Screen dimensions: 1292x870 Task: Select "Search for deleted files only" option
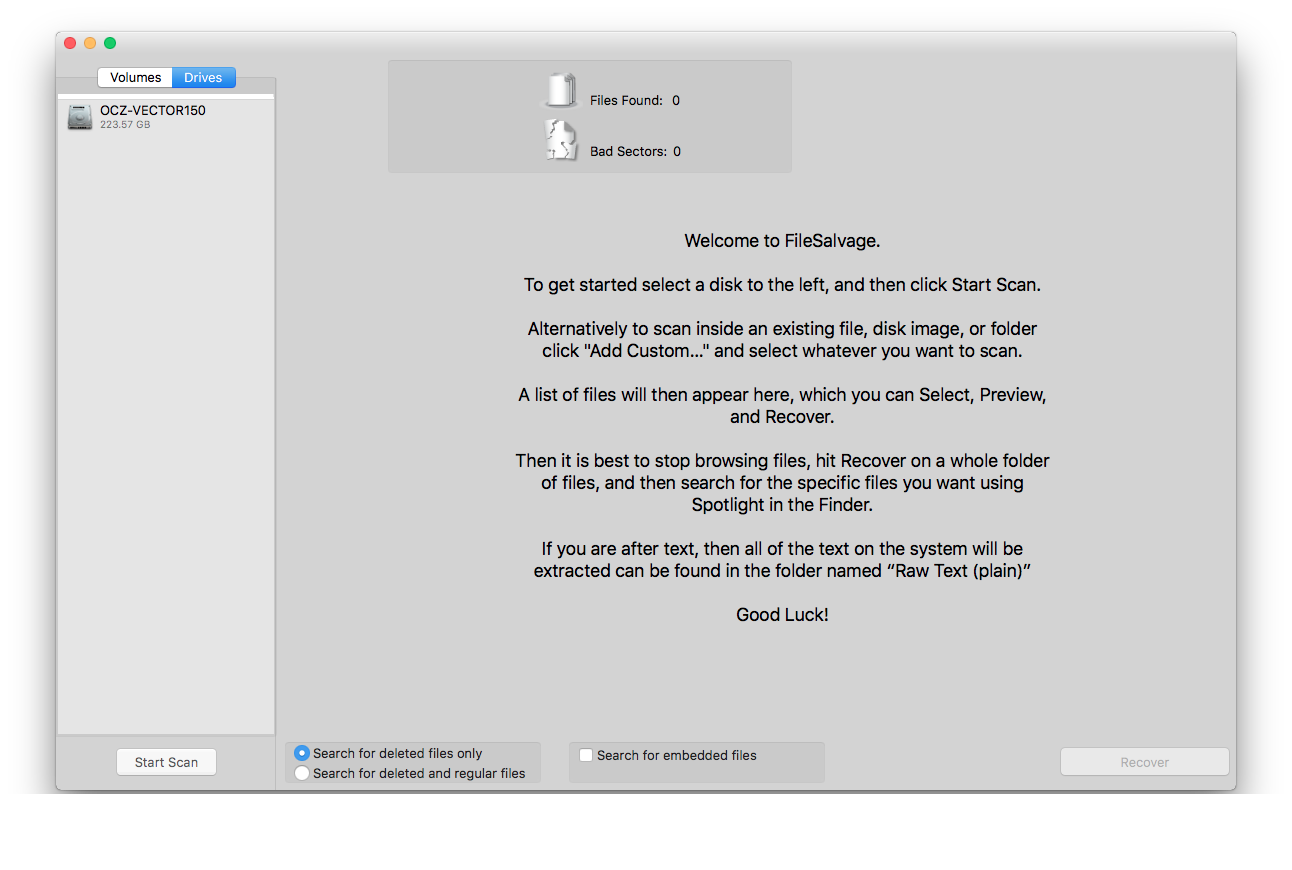tap(302, 753)
